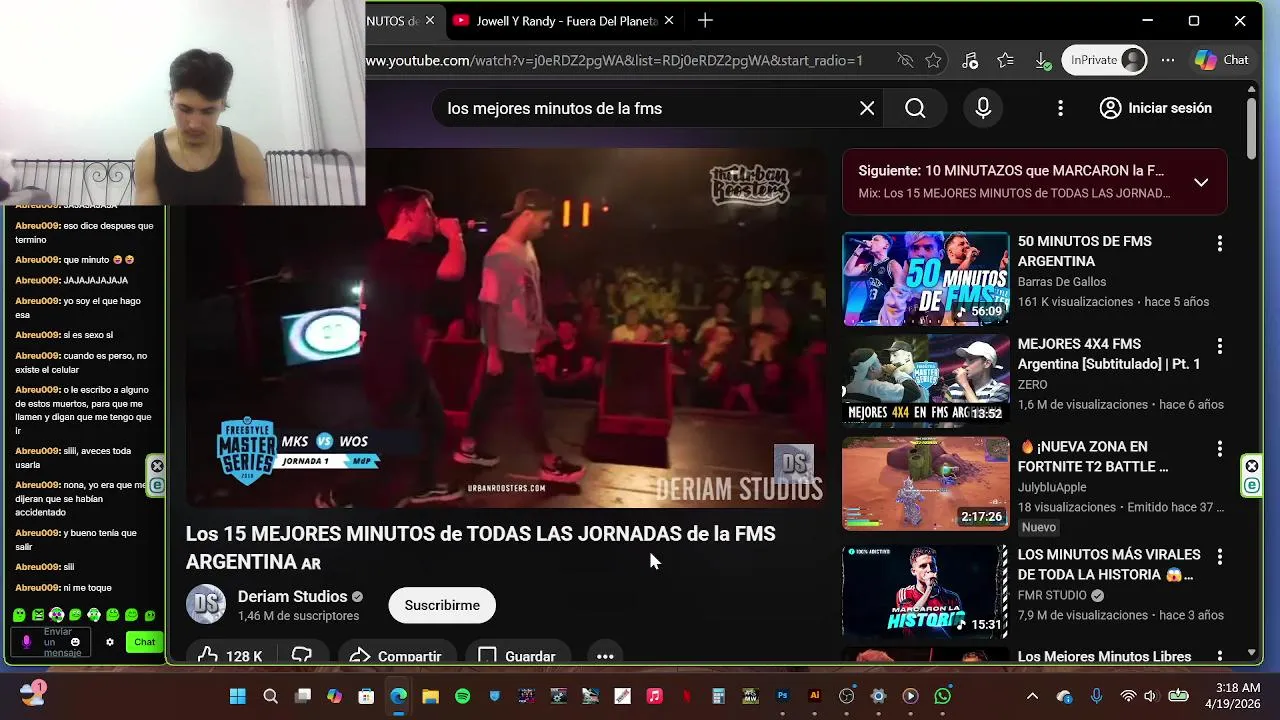Open emoji picker in chat message box
This screenshot has height=720, width=1280.
tap(75, 642)
